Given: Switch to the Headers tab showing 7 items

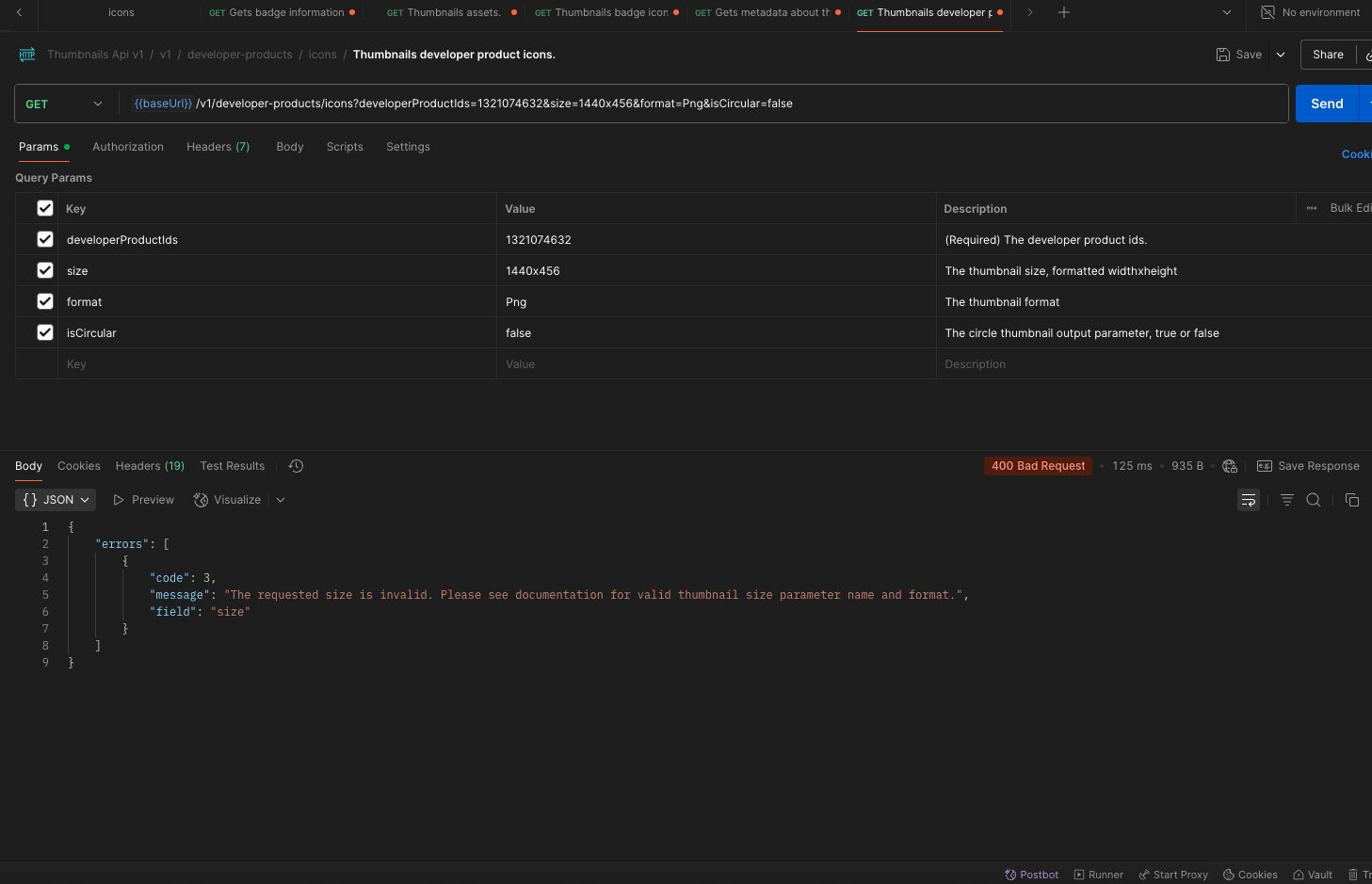Looking at the screenshot, I should (x=218, y=147).
